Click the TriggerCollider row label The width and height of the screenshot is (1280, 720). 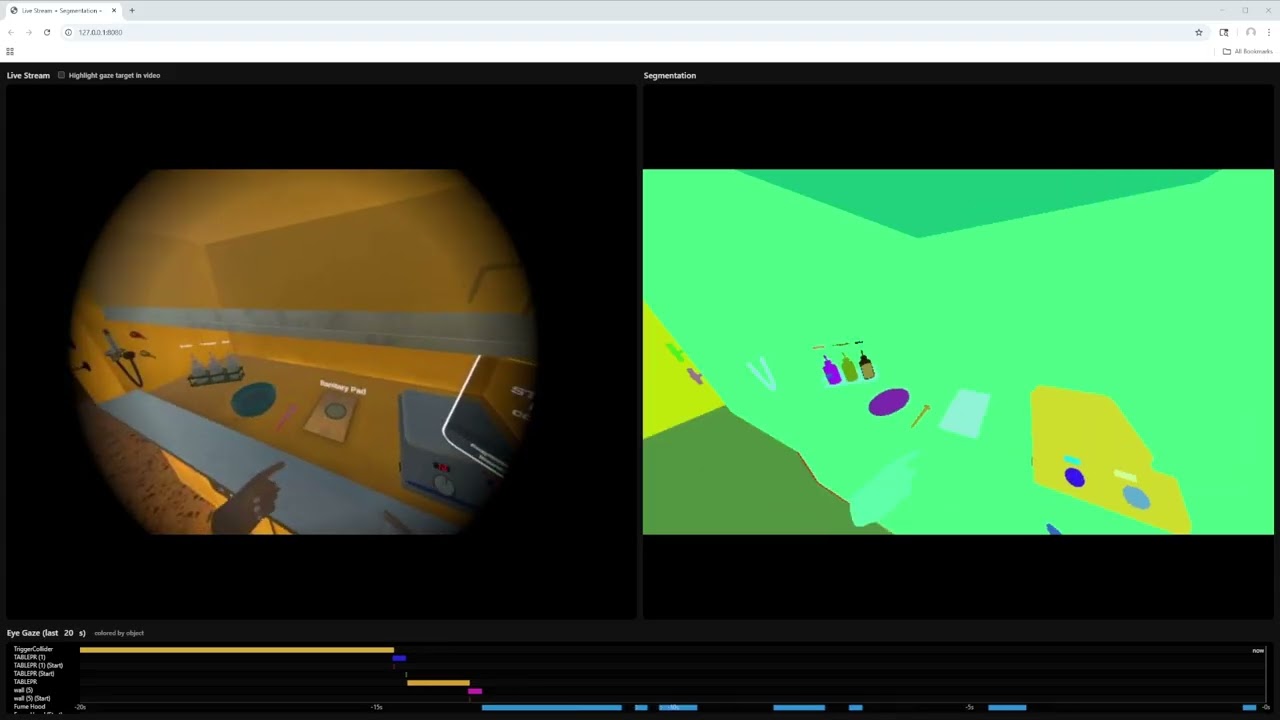click(33, 649)
